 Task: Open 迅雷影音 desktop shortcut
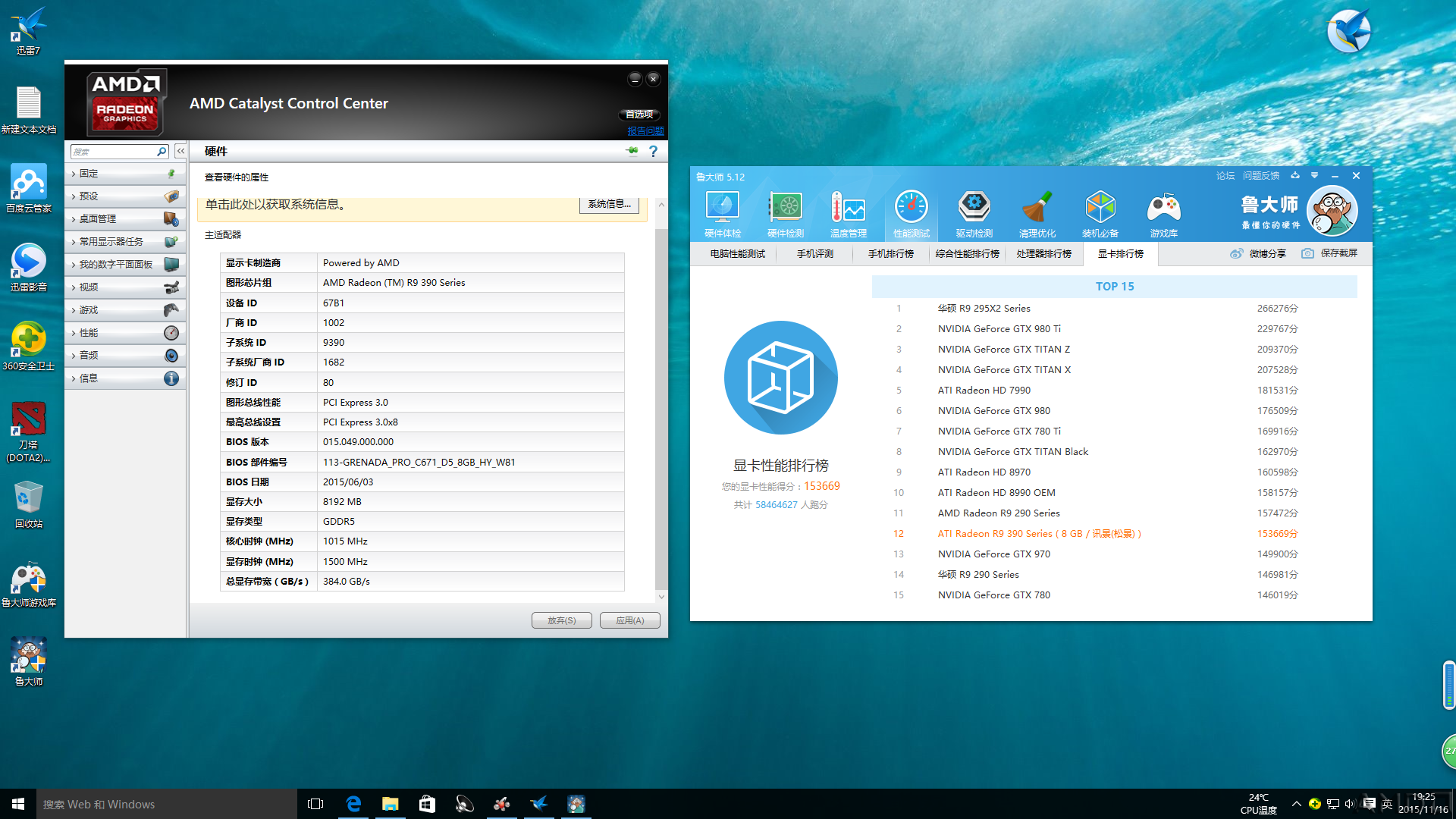tap(28, 268)
